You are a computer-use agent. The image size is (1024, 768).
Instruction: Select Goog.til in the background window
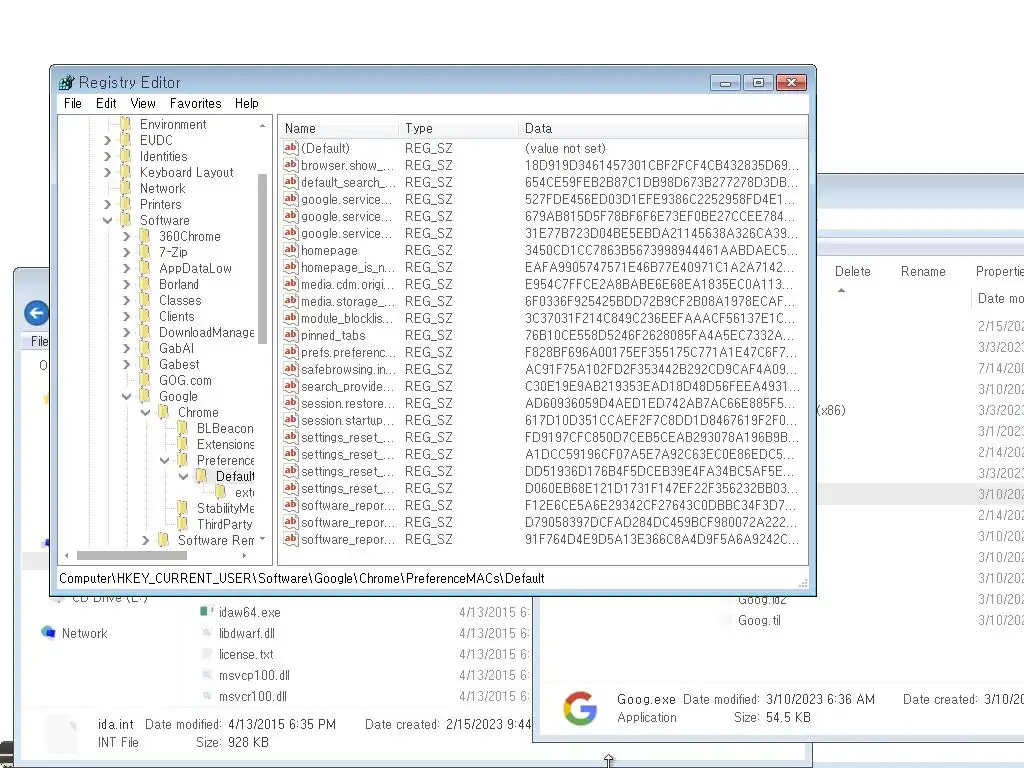pos(759,620)
